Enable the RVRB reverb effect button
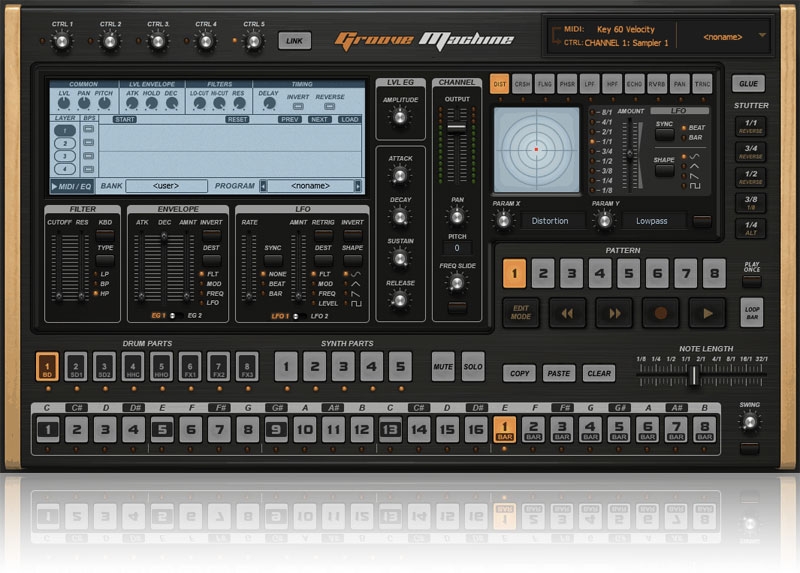Viewport: 800px width, 573px height. tap(657, 84)
